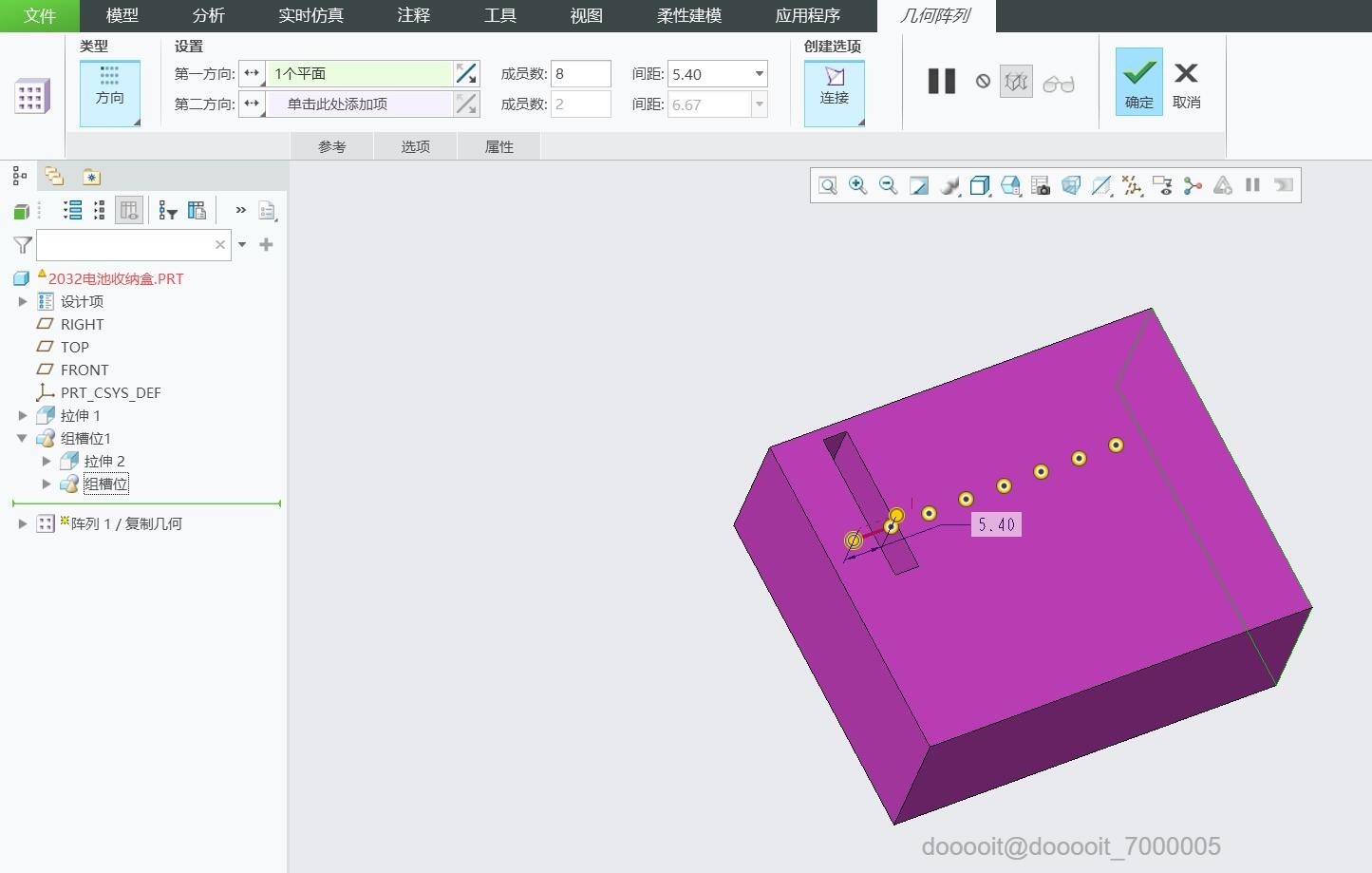Viewport: 1372px width, 873px height.
Task: Open the 分析 ribbon tab
Action: [x=208, y=16]
